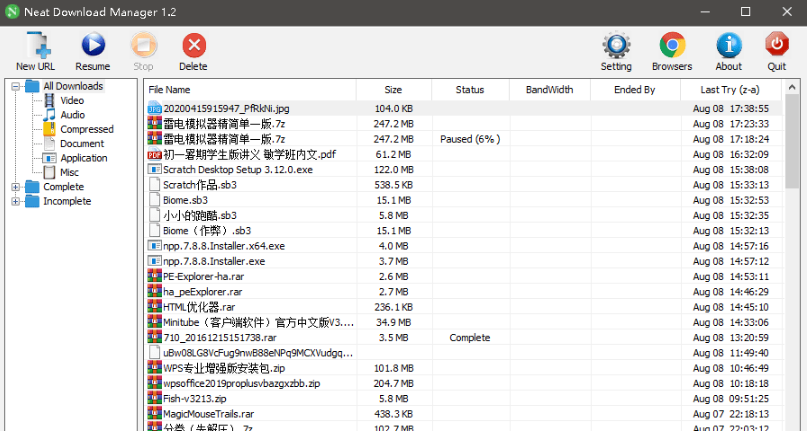Click the vertical scrollbar in download list

point(790,300)
